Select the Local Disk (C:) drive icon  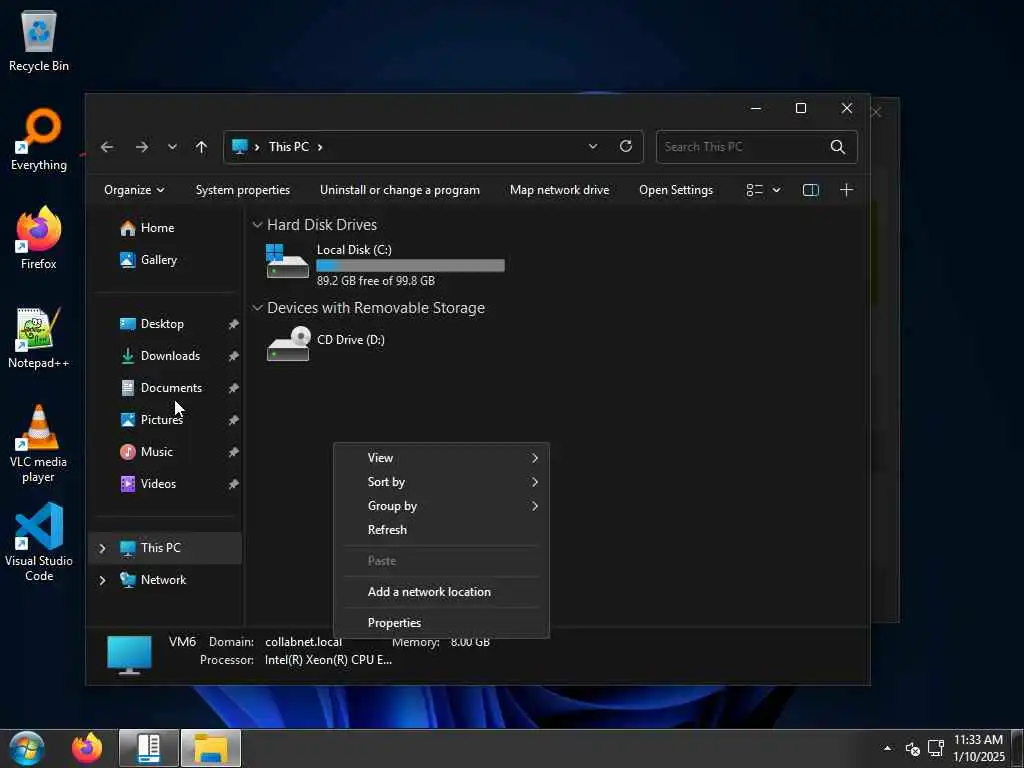click(x=287, y=261)
